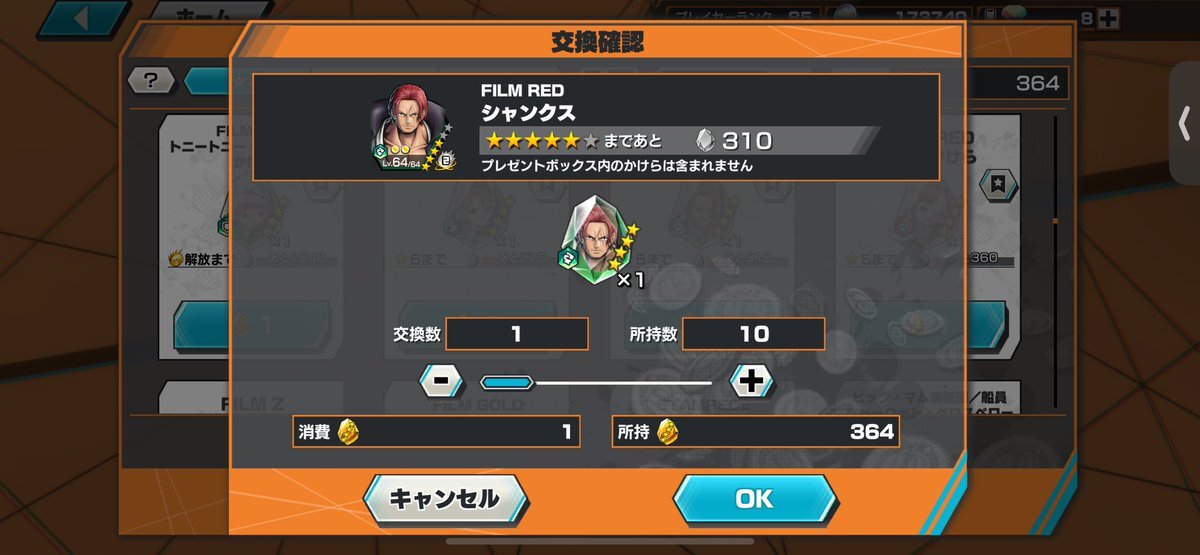Image resolution: width=1200 pixels, height=555 pixels.
Task: Tap the Shanks character portrait icon
Action: coord(413,130)
